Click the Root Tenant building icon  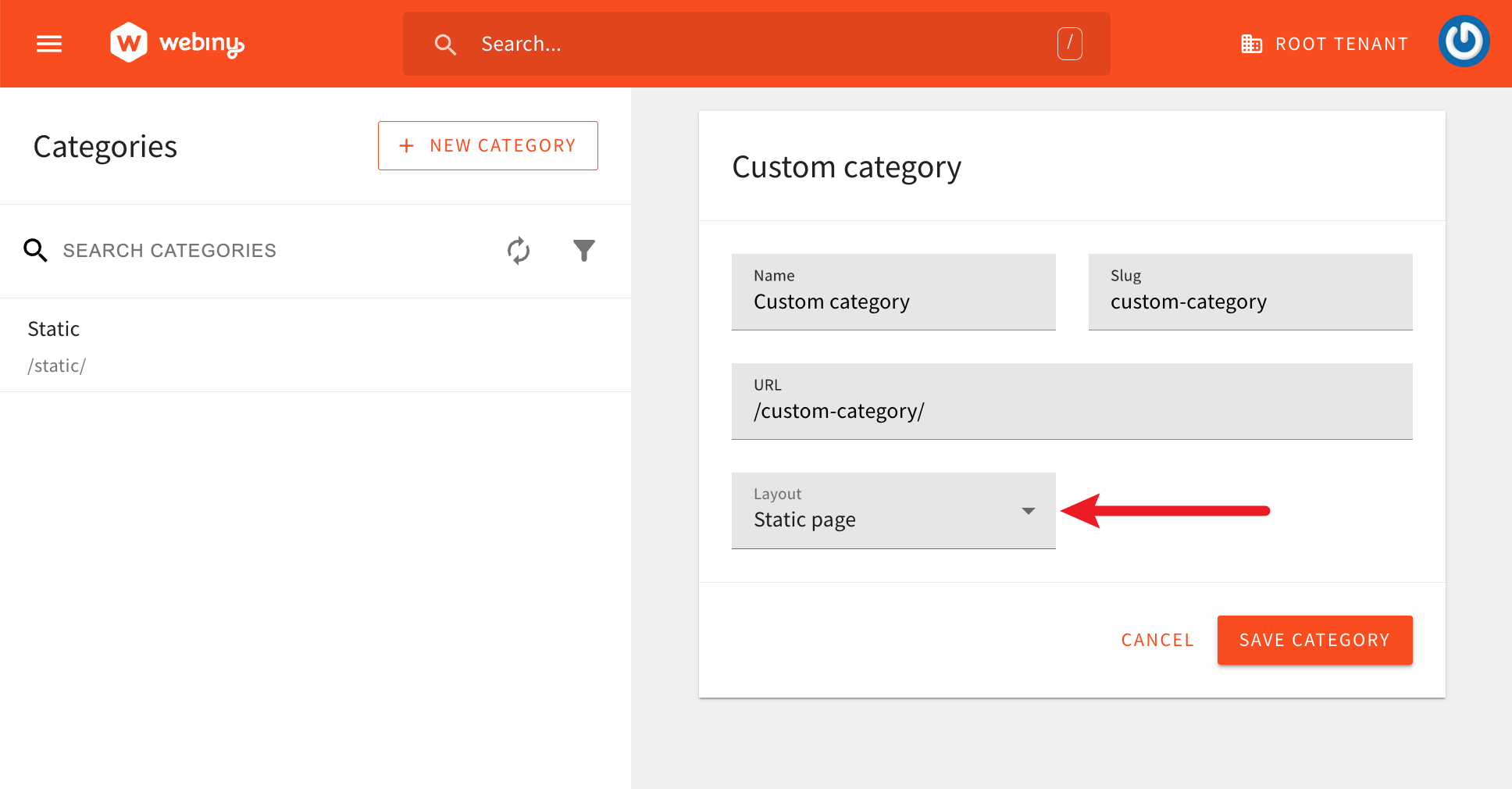(1251, 44)
